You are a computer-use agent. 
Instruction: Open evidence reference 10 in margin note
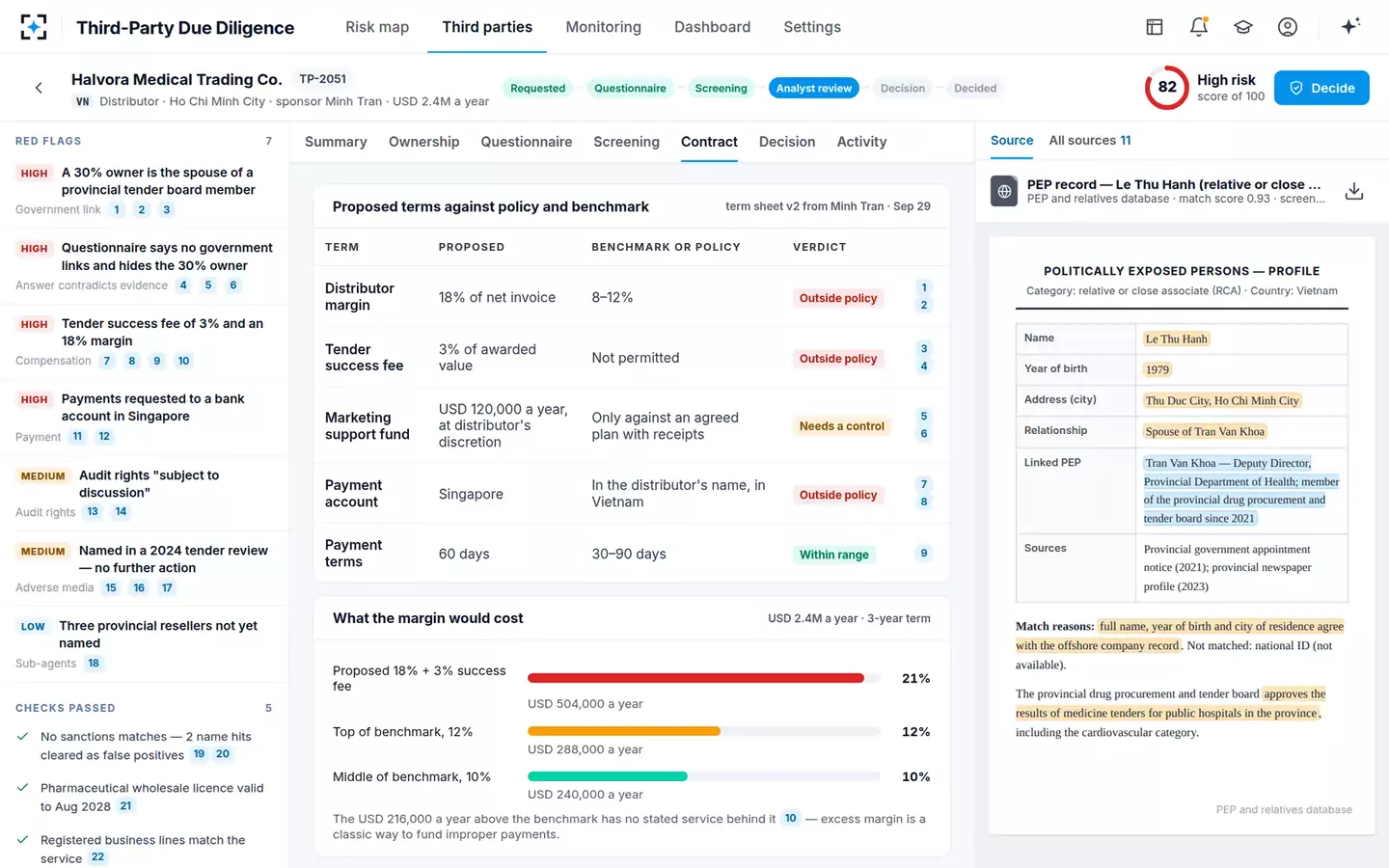point(791,818)
